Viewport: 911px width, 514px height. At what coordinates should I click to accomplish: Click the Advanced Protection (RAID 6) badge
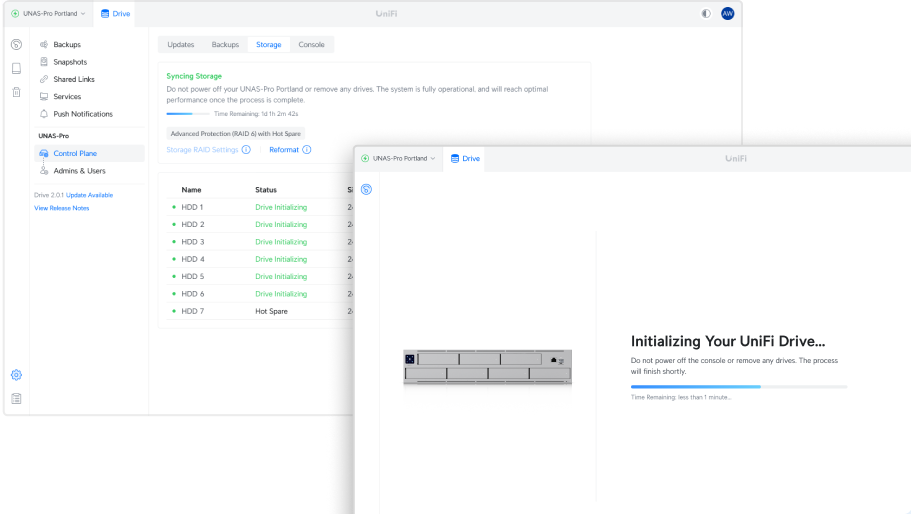tap(235, 134)
